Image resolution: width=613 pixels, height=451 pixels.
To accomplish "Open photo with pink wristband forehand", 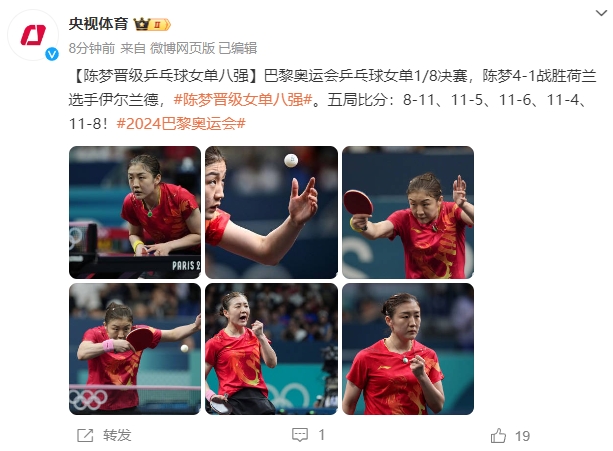I will click(x=135, y=349).
